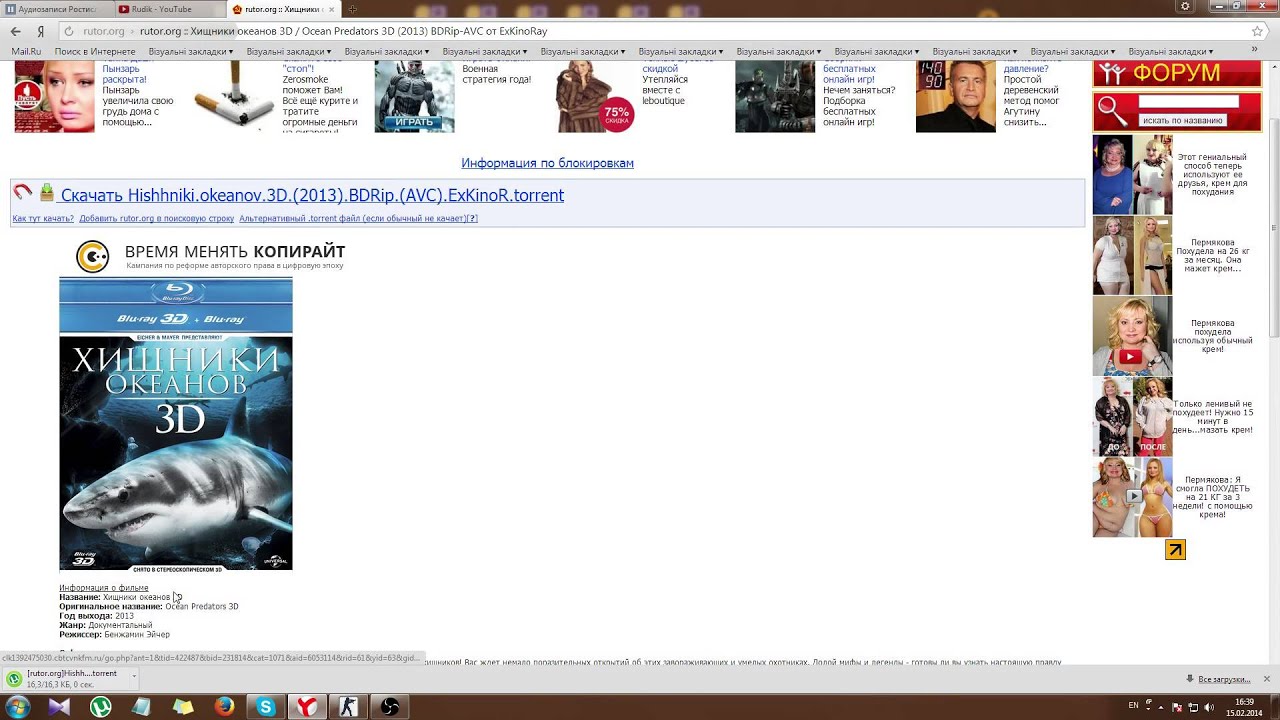
Task: Click text 'Год выхода: 2013'
Action: [96, 616]
